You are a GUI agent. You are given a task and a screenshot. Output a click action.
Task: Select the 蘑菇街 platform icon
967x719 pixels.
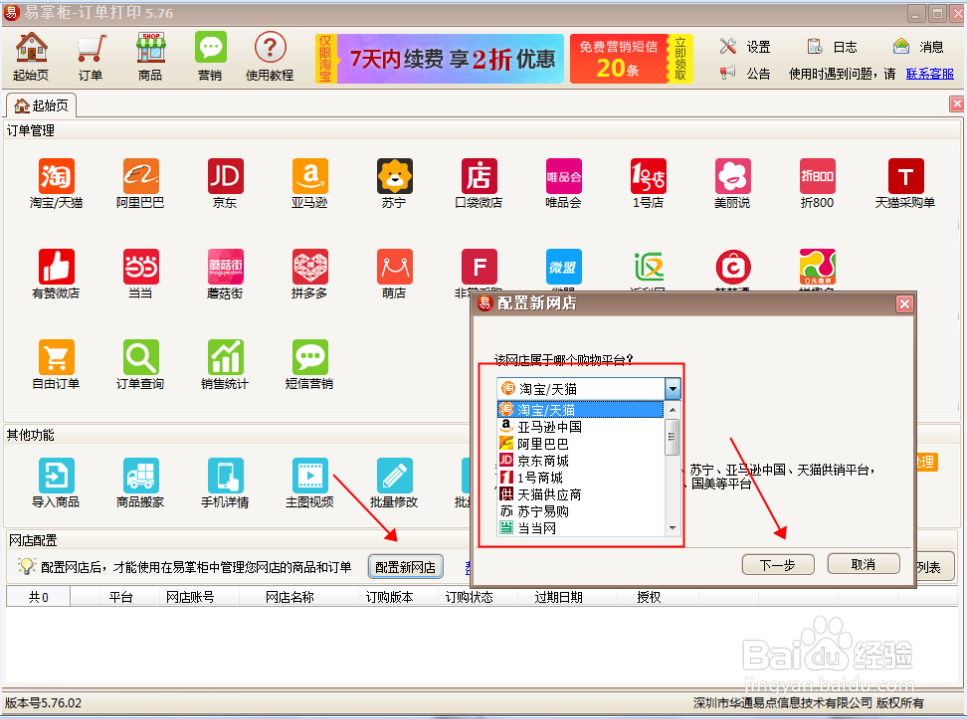point(225,266)
